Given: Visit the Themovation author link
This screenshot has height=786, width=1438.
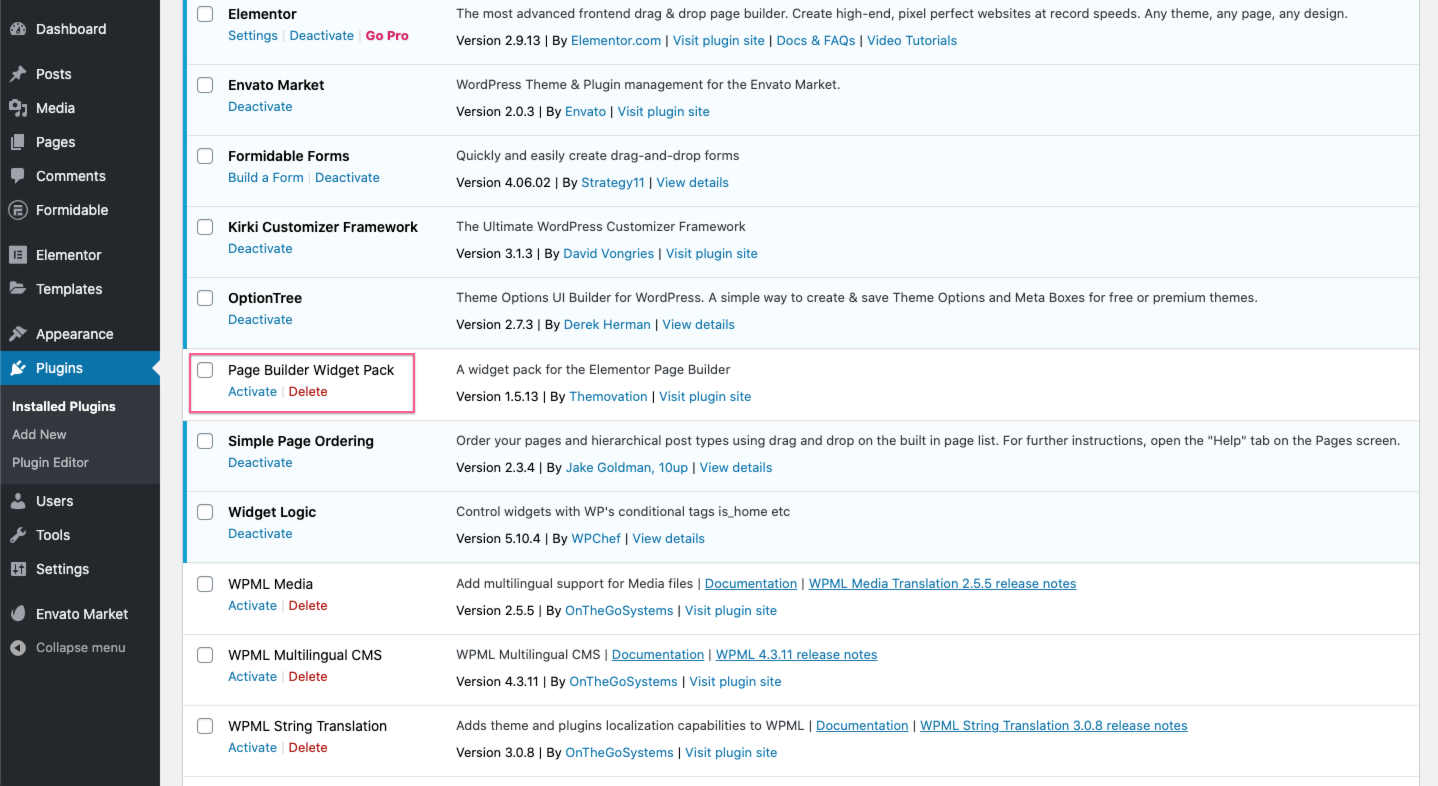Looking at the screenshot, I should 608,397.
